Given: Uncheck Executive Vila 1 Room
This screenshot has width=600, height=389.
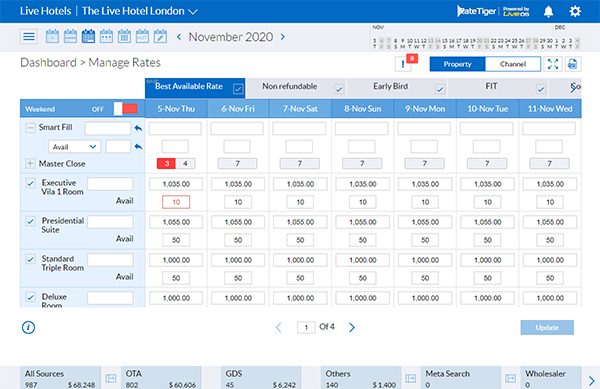Looking at the screenshot, I should [x=30, y=183].
